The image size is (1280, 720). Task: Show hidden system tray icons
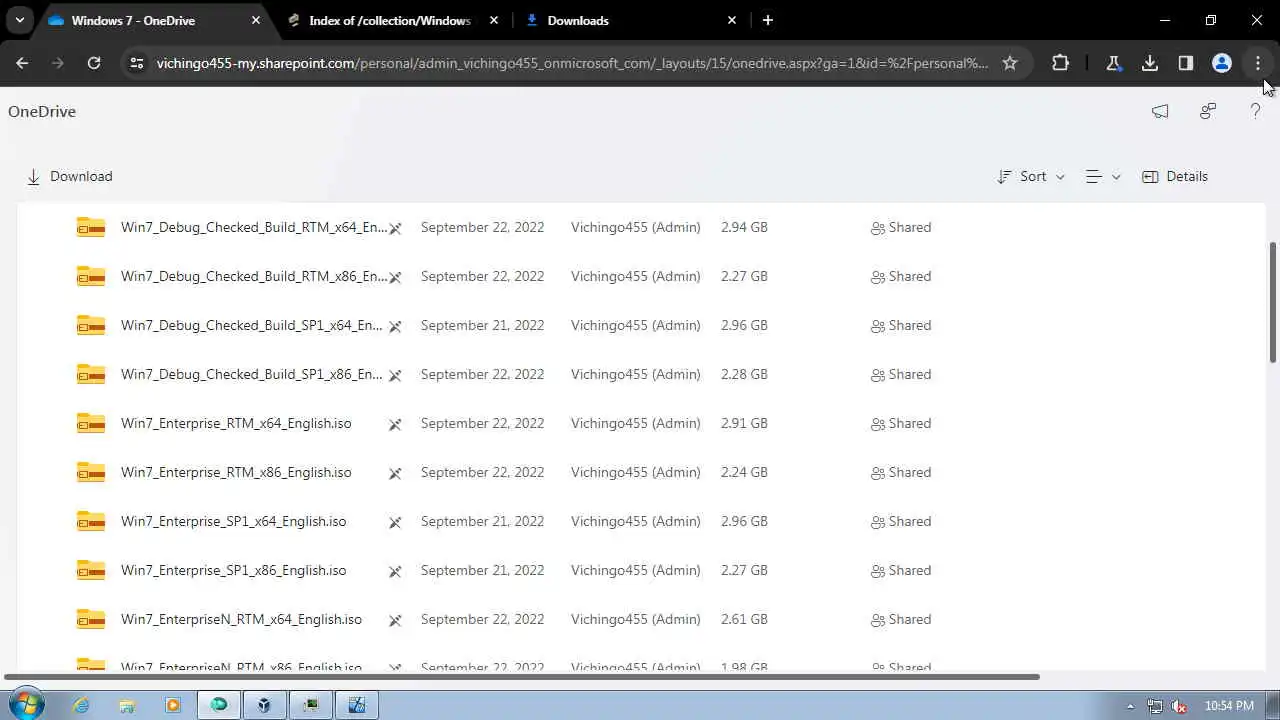(x=1131, y=706)
